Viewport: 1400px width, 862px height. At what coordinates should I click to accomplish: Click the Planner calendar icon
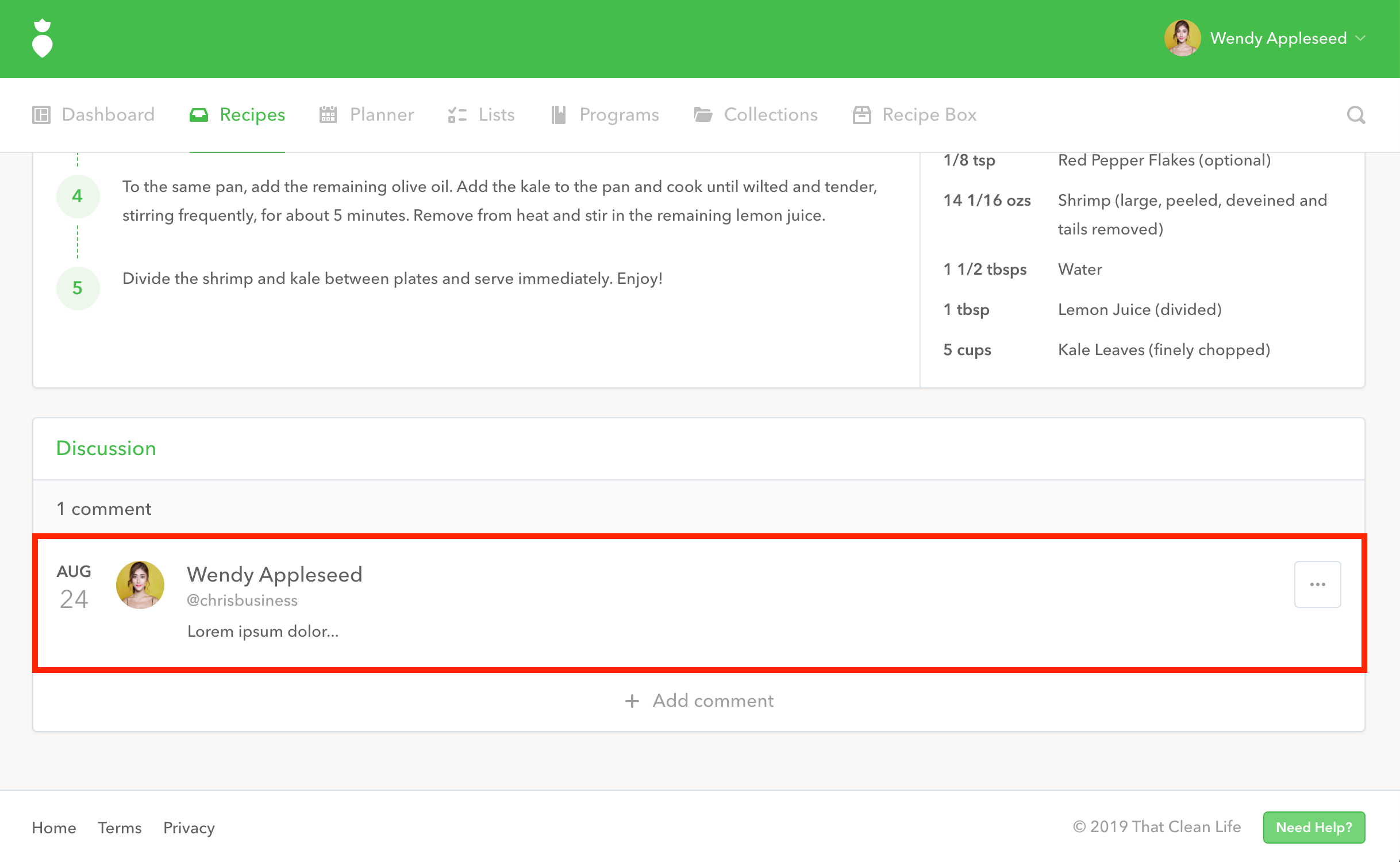click(328, 115)
